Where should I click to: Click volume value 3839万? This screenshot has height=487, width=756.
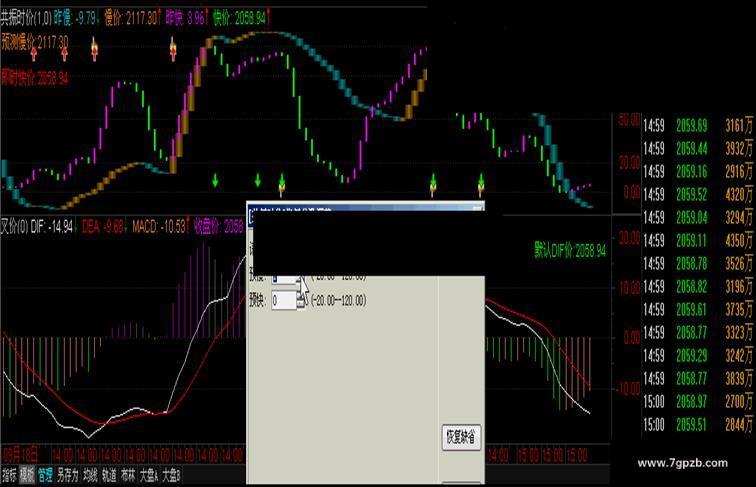point(739,379)
